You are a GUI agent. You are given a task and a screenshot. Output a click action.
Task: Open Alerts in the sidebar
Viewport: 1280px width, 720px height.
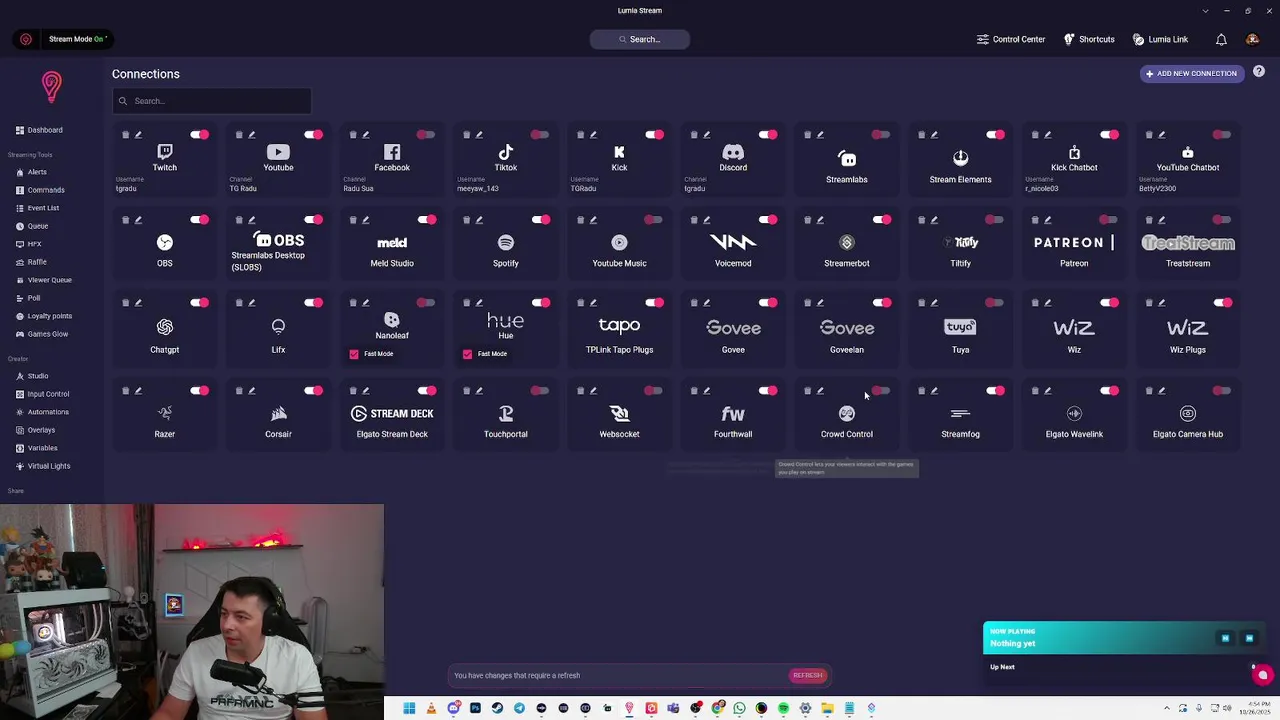tap(31, 172)
